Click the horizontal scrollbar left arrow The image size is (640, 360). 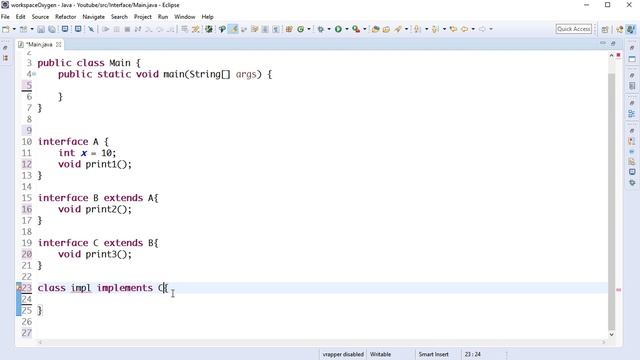coord(40,342)
